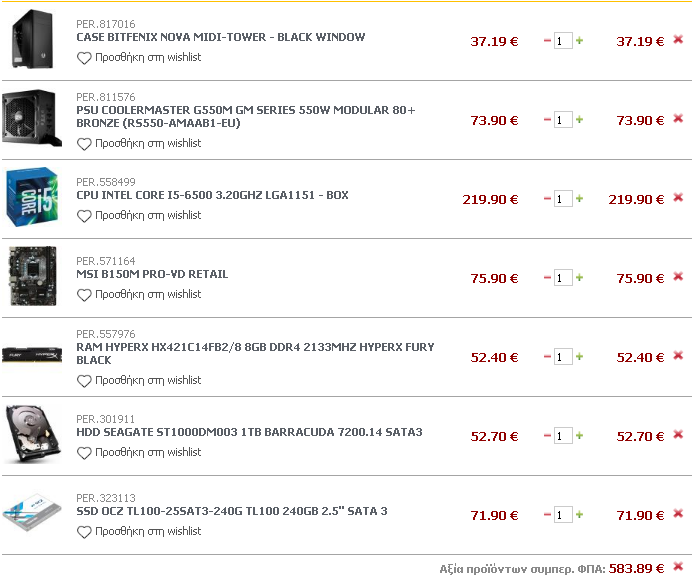695x579 pixels.
Task: Delete MSI B150M PRO-VD motherboard row
Action: pyautogui.click(x=678, y=277)
